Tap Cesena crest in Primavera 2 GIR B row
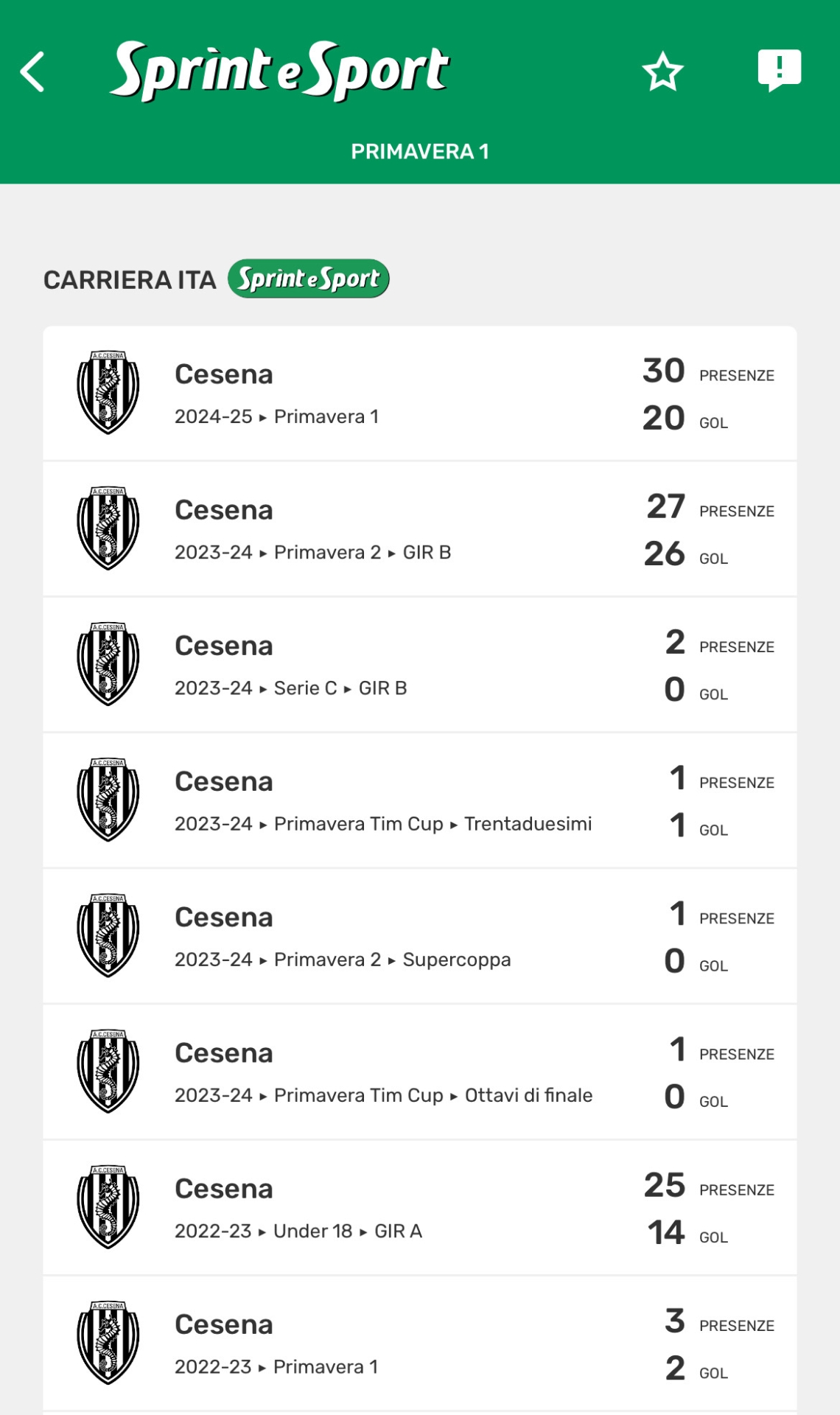Screen dimensions: 840x1415 click(x=108, y=528)
